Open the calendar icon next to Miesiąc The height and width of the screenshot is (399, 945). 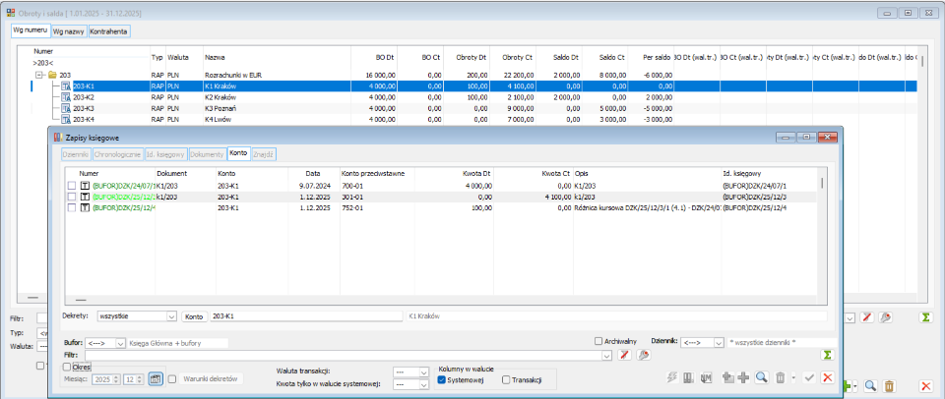(155, 379)
